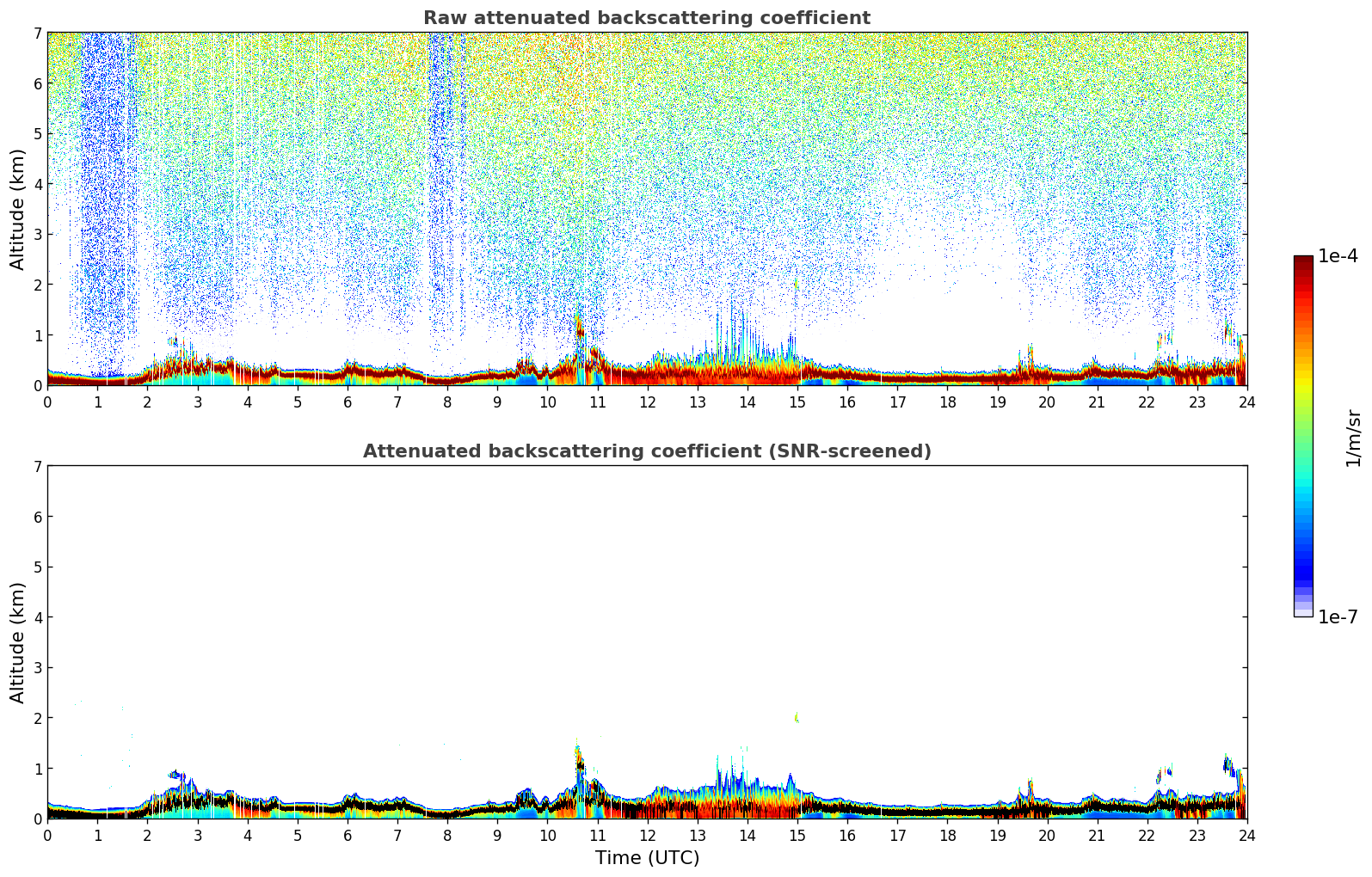Select the 4 km tick on the bottom plot
This screenshot has height=877, width=1372.
point(37,617)
